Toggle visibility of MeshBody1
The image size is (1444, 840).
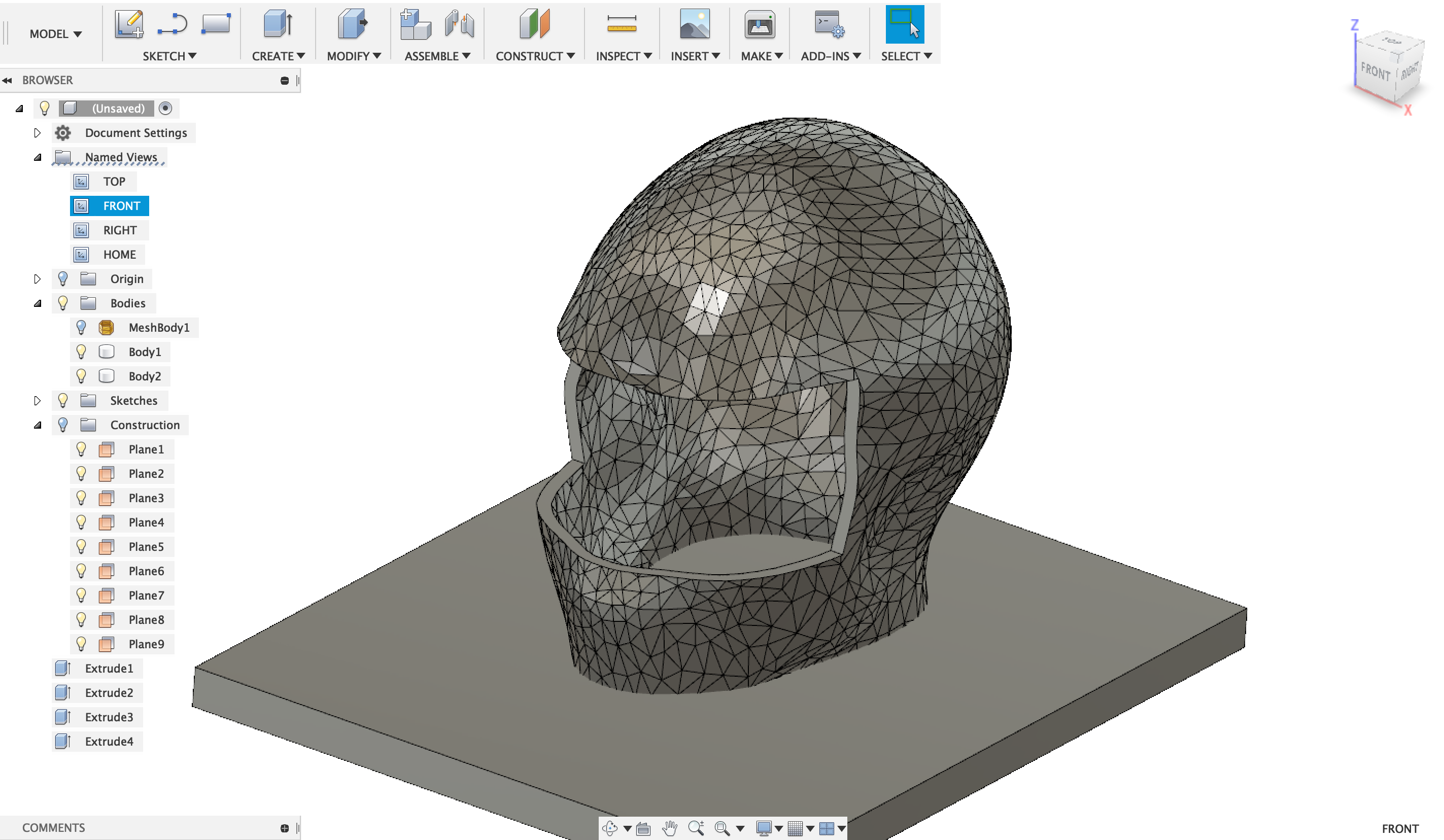pyautogui.click(x=81, y=327)
